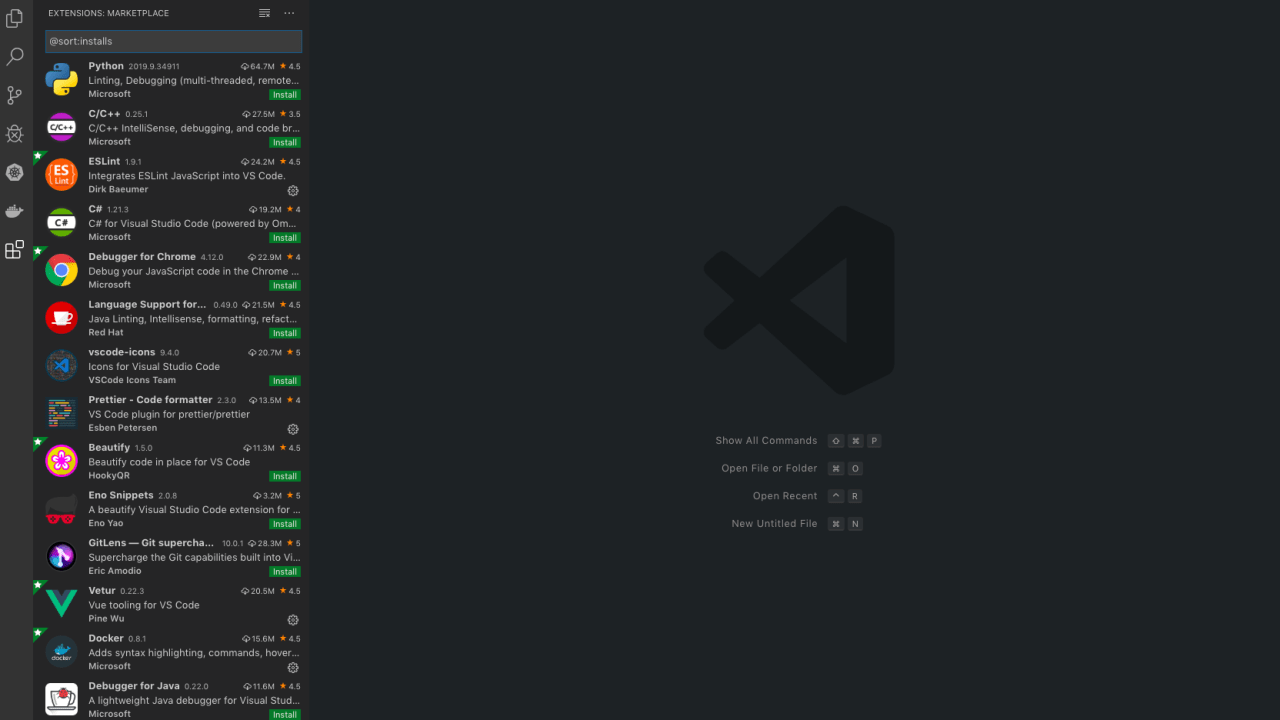The width and height of the screenshot is (1280, 720).
Task: Install the C/C++ extension
Action: [285, 142]
